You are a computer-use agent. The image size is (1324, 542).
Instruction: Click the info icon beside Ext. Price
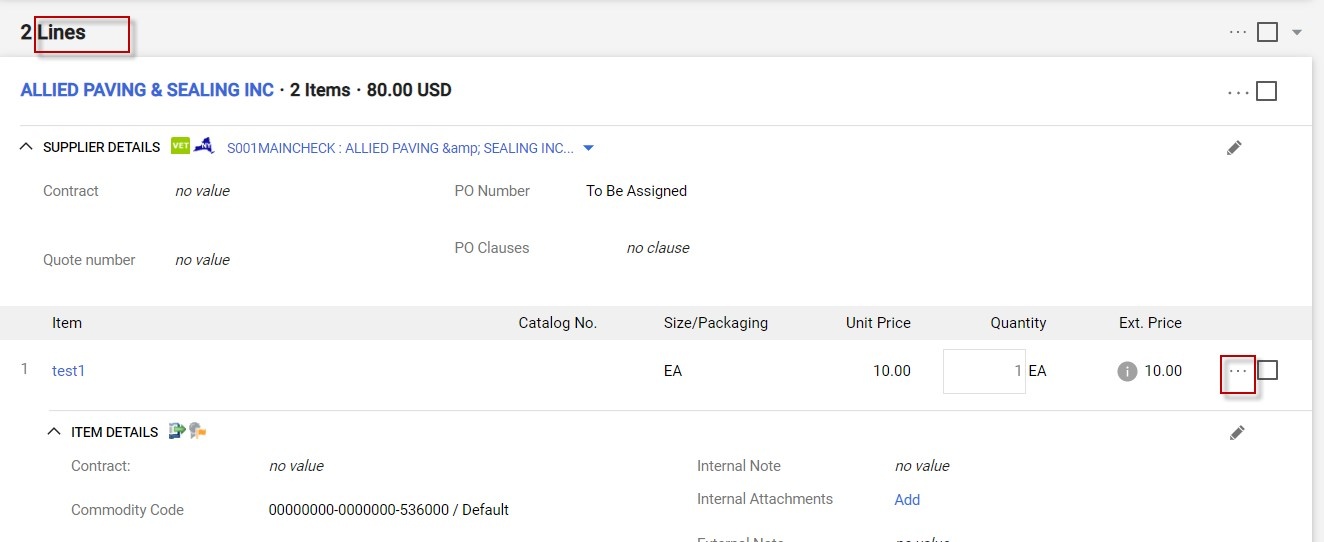click(x=1127, y=371)
